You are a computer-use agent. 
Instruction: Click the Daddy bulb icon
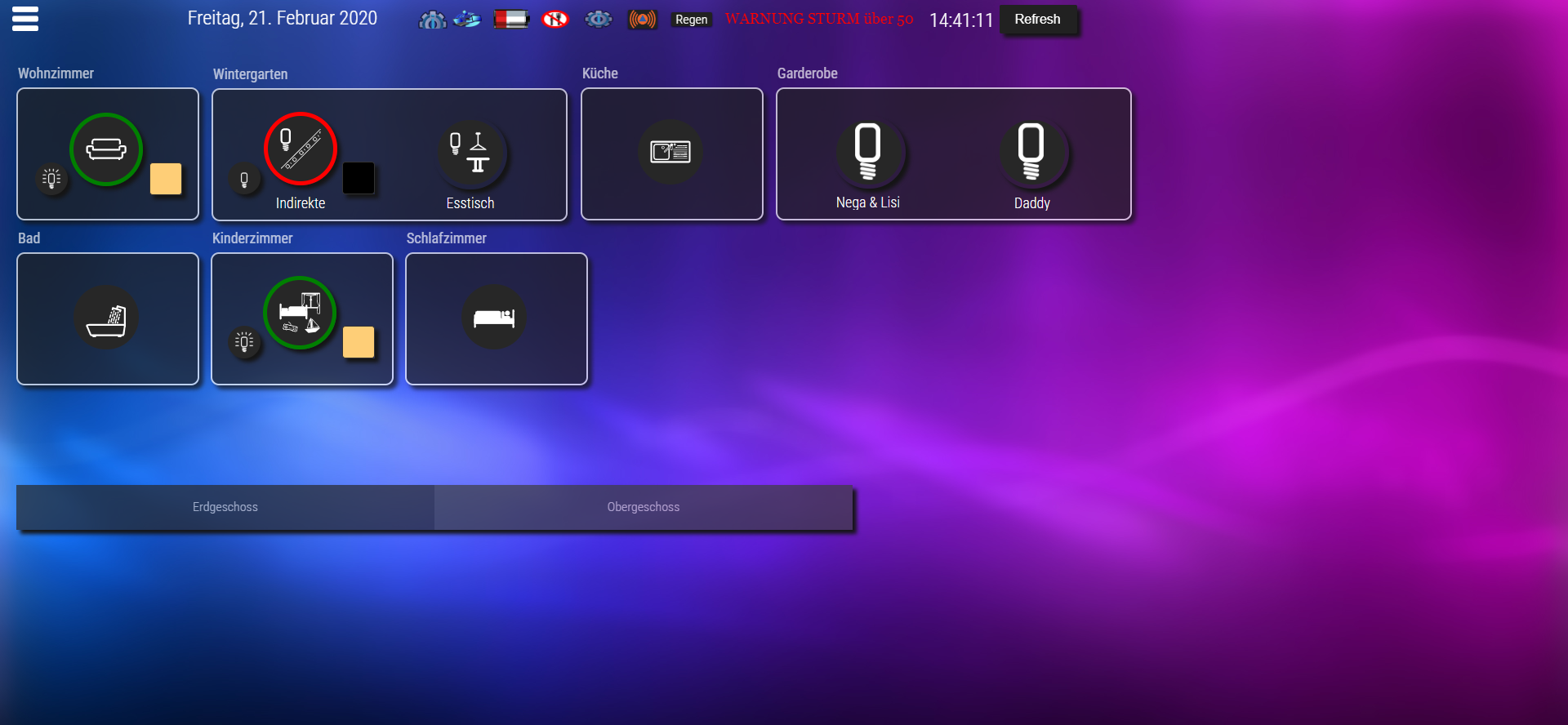[x=1031, y=153]
